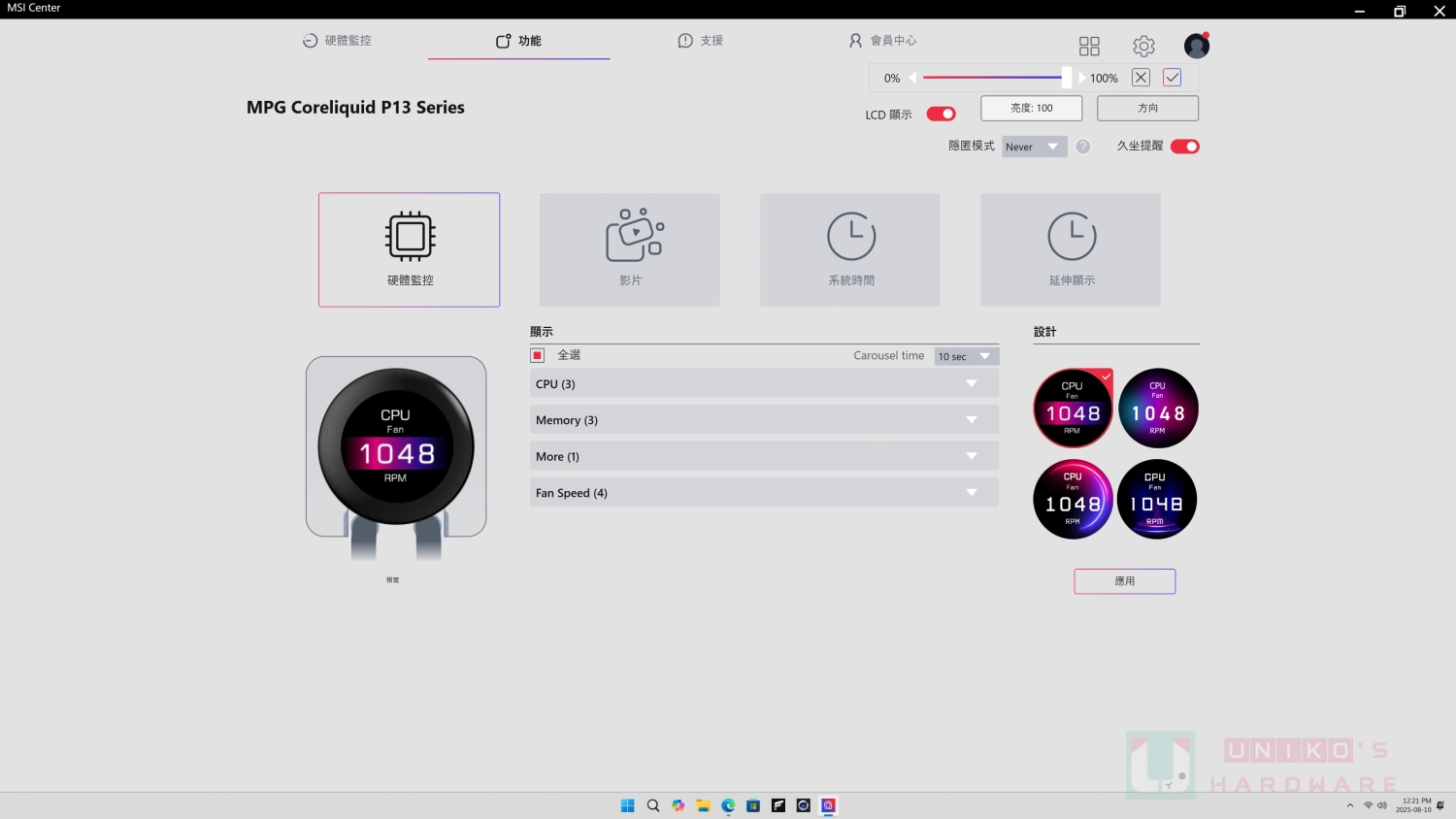Open Windows taskbar search
This screenshot has width=1456, height=819.
click(652, 805)
